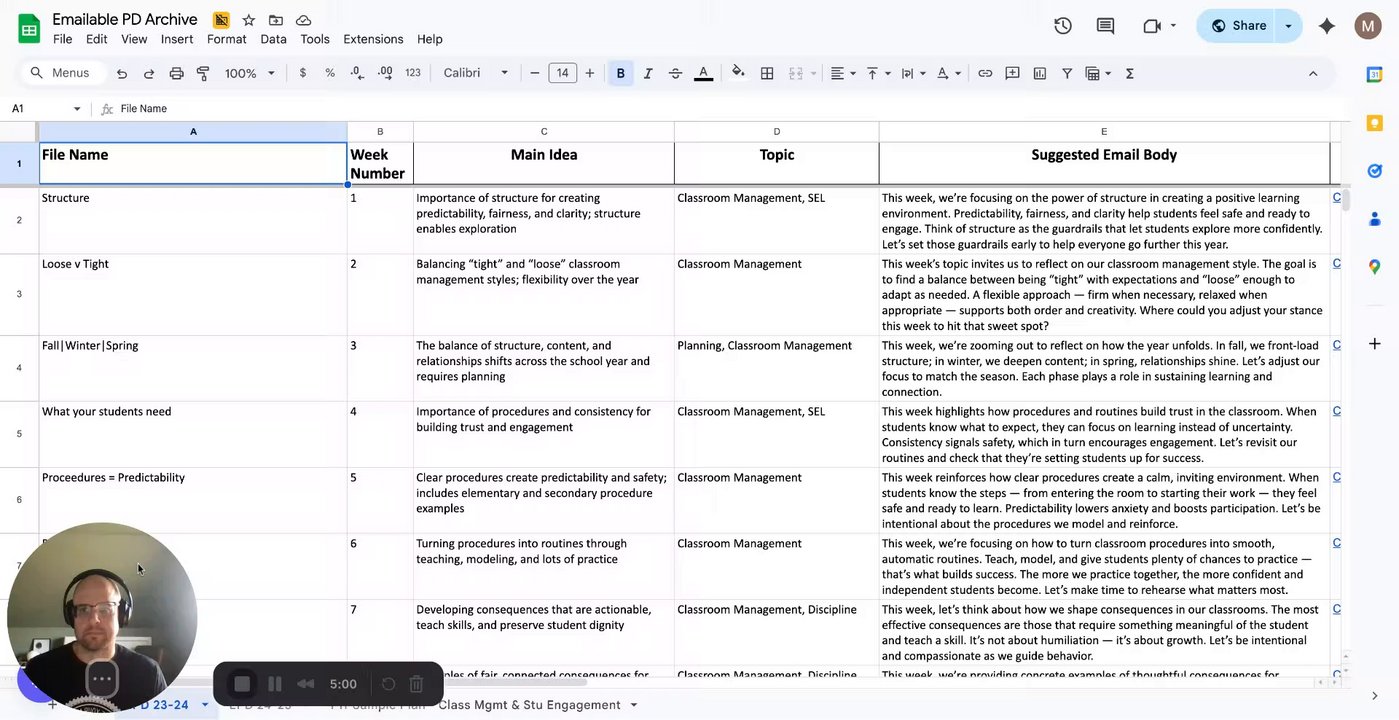The height and width of the screenshot is (720, 1399).
Task: Decrease font size with minus button
Action: tap(535, 73)
